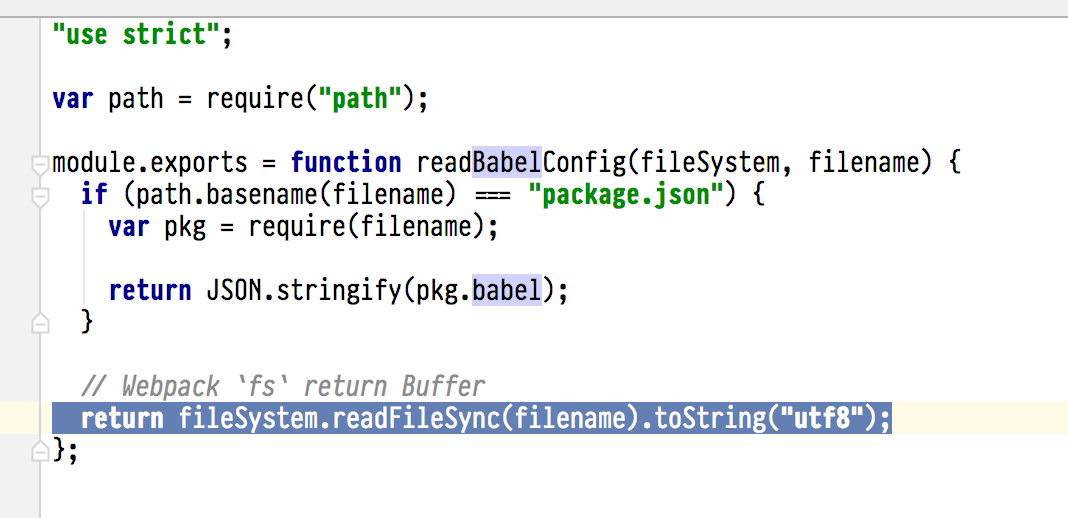Screen dimensions: 1068x518
Task: Place the cursor in the "package.json" string
Action: pos(627,196)
